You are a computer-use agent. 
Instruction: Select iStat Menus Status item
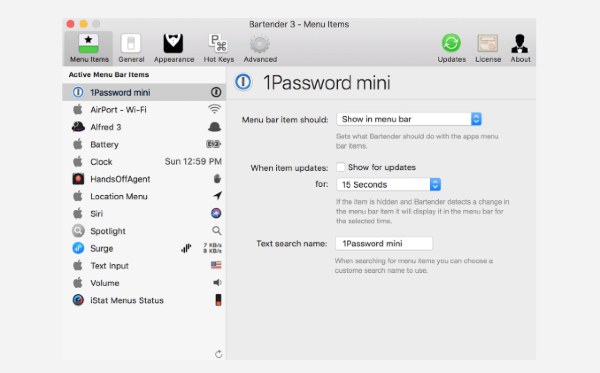pyautogui.click(x=144, y=300)
